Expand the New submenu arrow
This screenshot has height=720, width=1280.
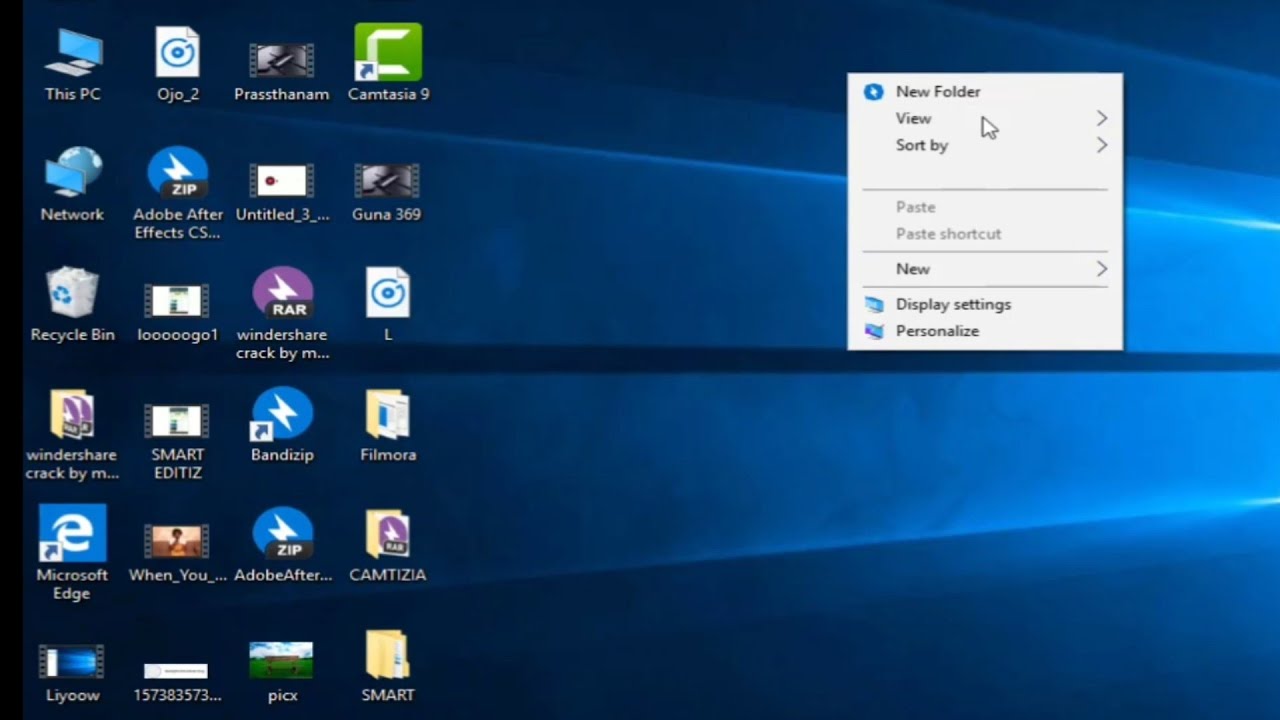pyautogui.click(x=1101, y=269)
